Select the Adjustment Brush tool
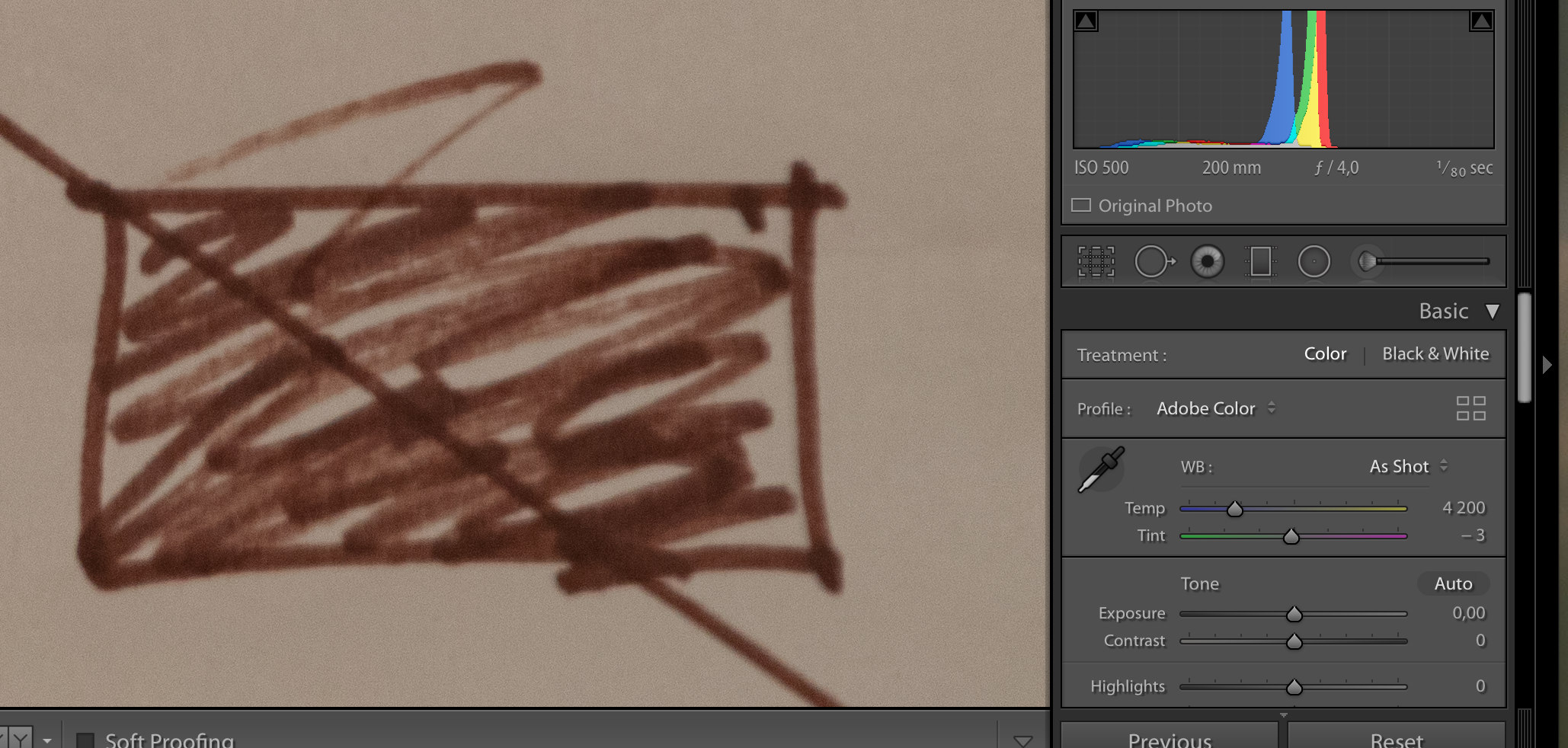 [1422, 261]
